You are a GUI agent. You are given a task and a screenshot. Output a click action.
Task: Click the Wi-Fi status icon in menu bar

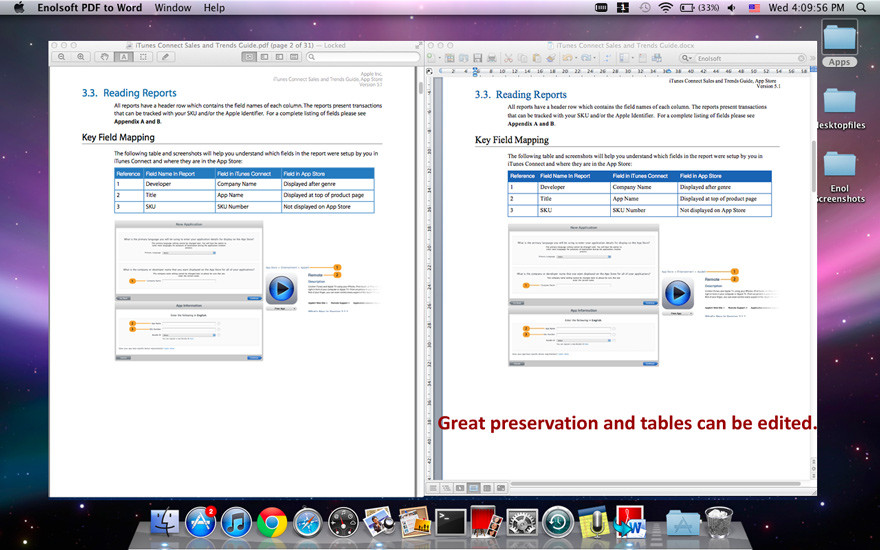[x=666, y=7]
